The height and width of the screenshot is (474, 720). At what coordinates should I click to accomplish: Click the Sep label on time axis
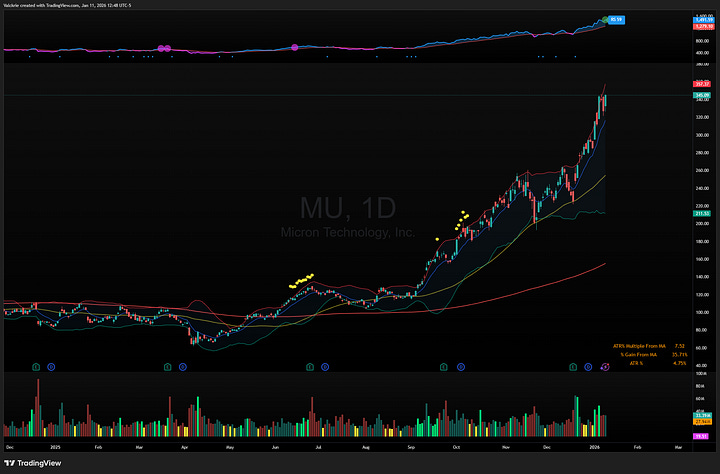click(411, 447)
